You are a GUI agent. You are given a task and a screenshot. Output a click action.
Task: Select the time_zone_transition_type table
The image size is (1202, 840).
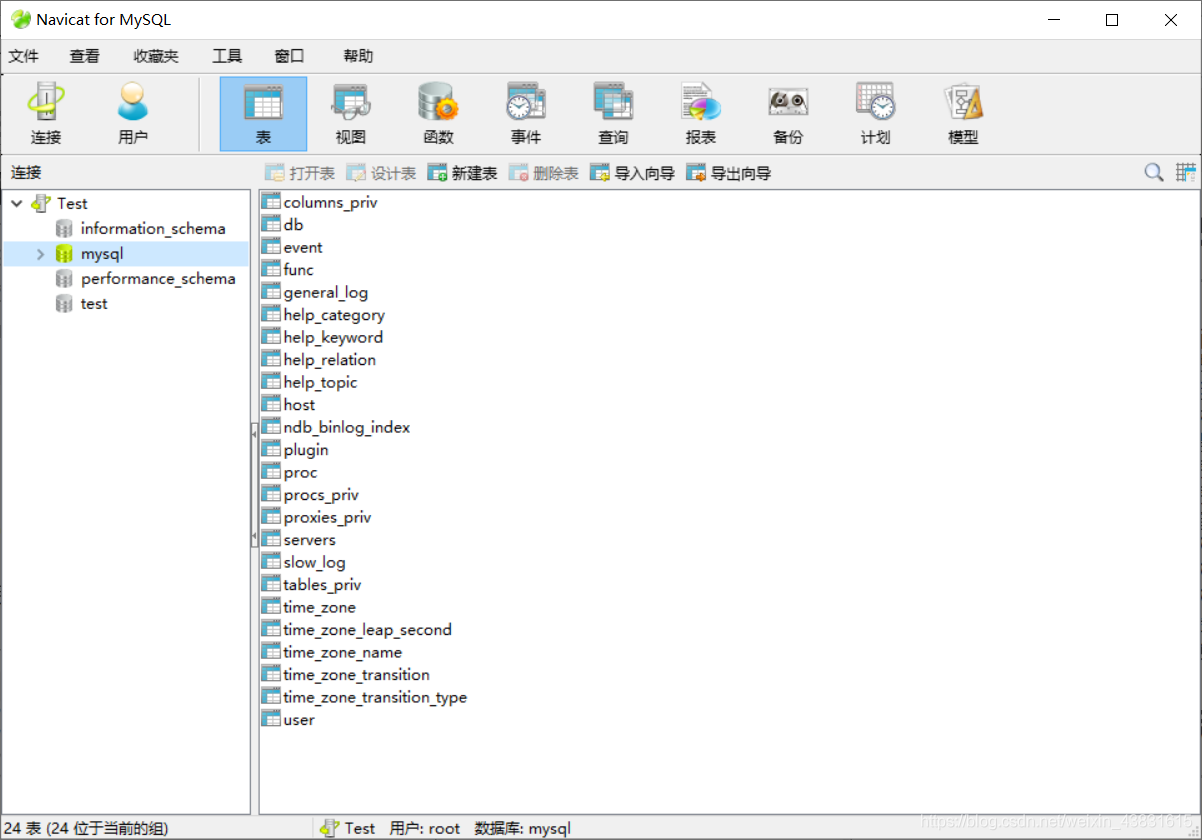tap(375, 697)
